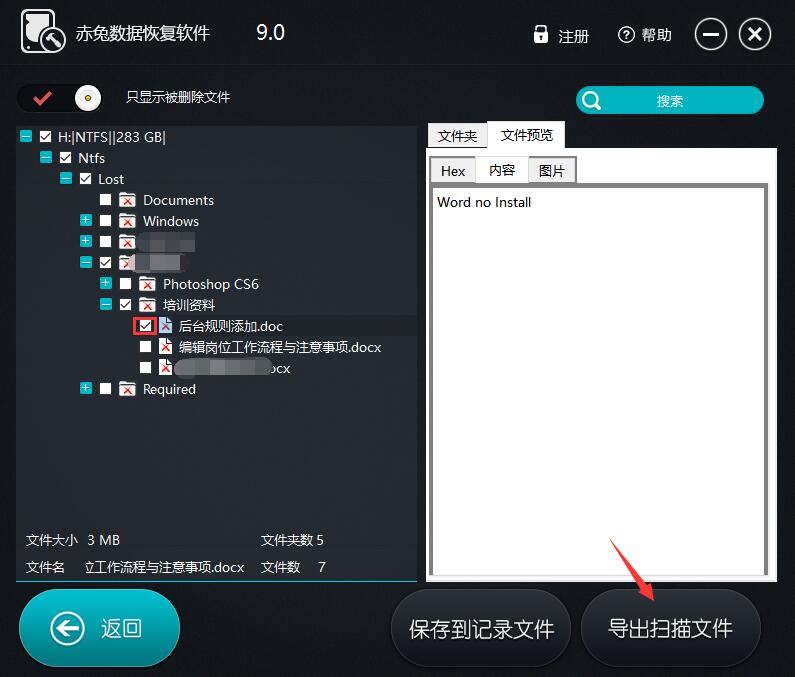The height and width of the screenshot is (677, 795).
Task: Open help via the question mark icon
Action: [627, 35]
